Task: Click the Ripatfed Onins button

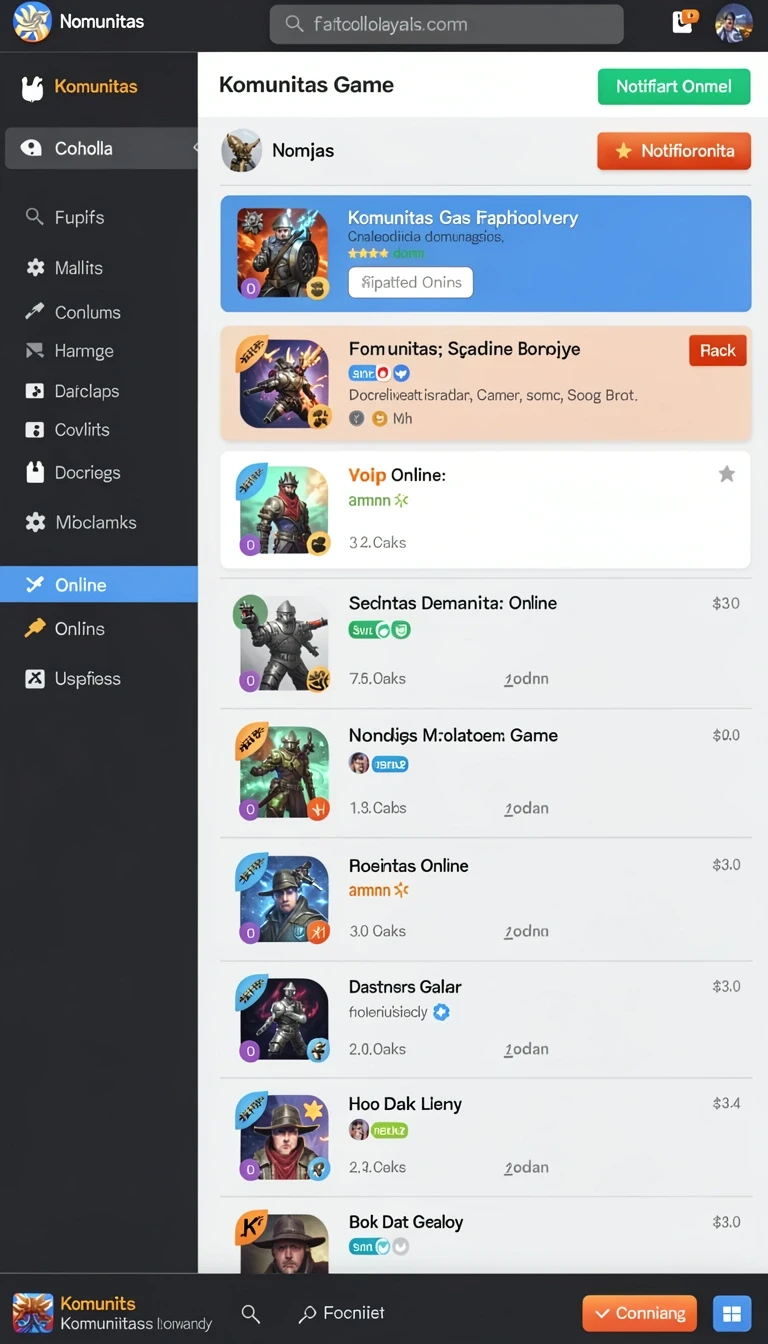Action: point(410,282)
